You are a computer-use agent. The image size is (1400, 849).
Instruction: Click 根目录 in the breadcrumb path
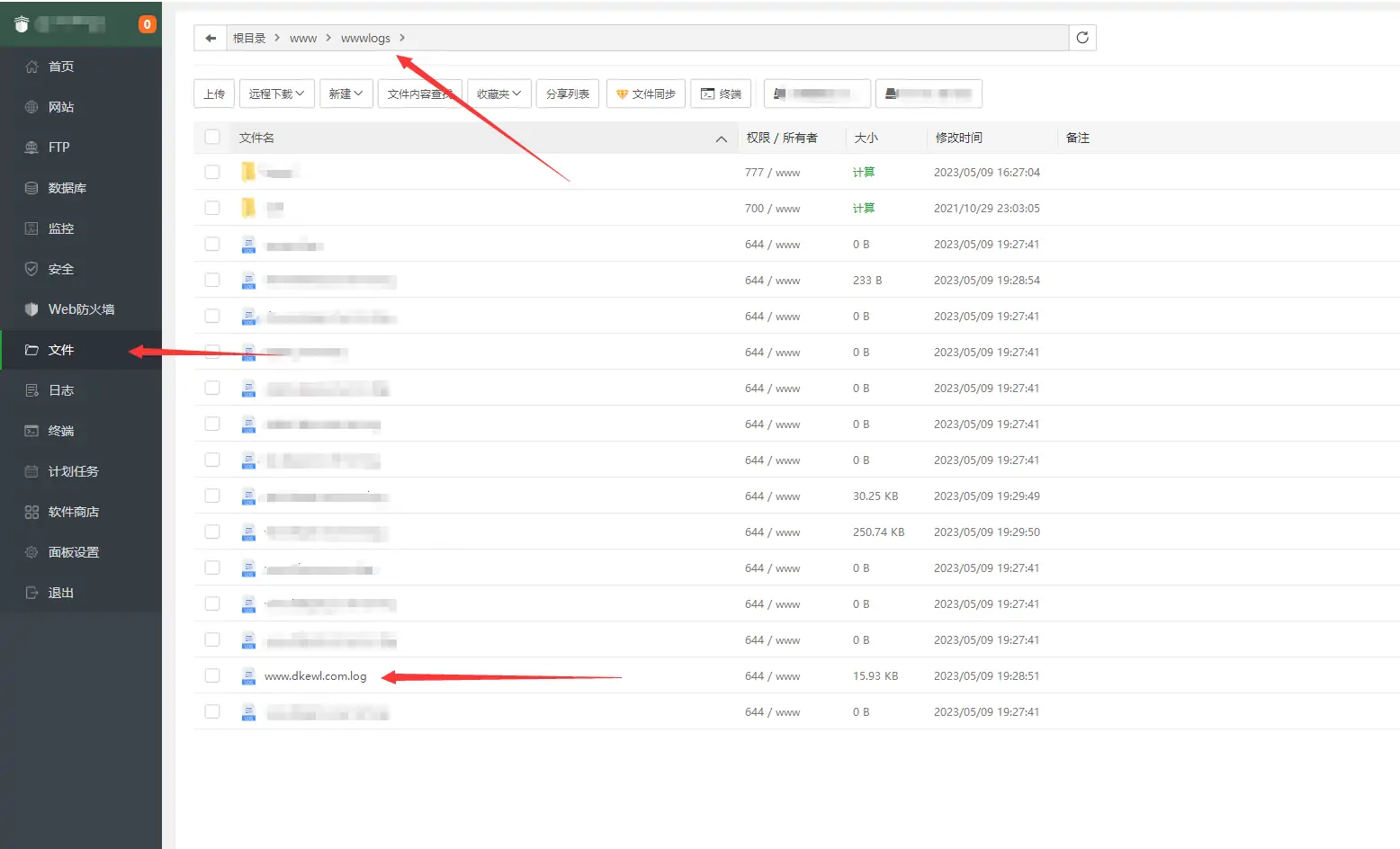249,38
